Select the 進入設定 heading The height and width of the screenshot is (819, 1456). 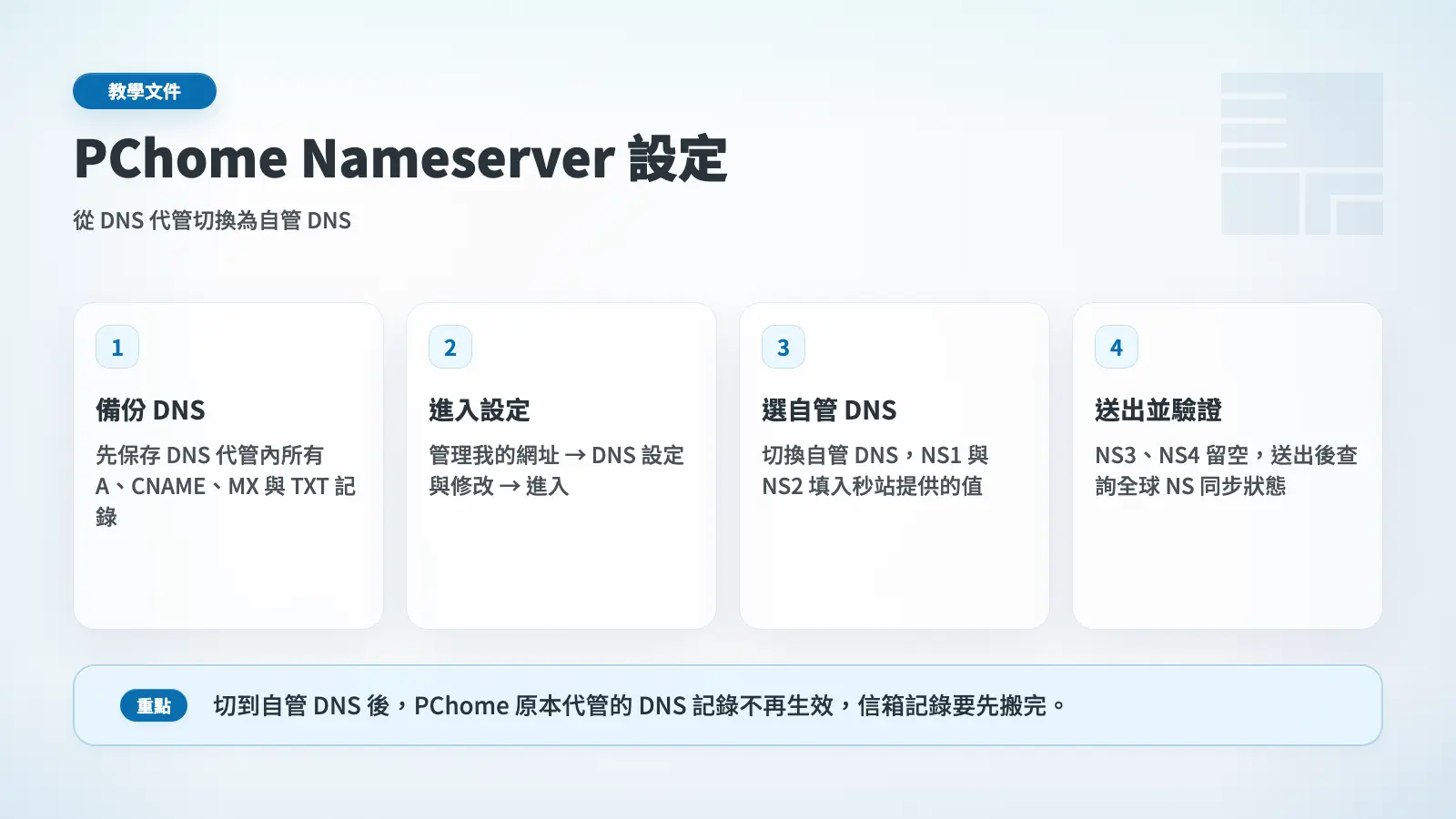[x=480, y=410]
